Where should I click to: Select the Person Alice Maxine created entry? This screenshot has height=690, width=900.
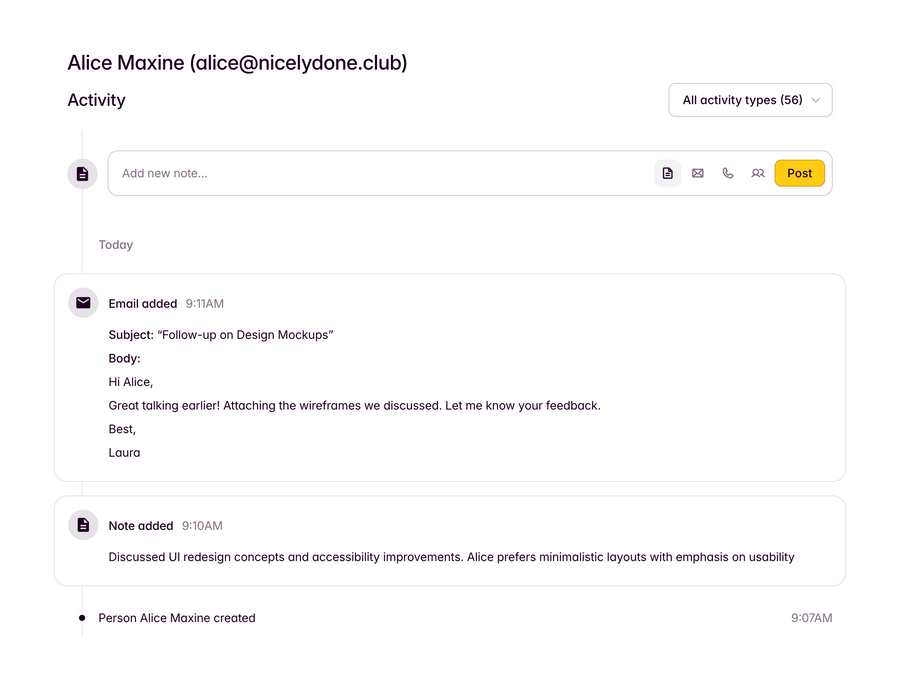pos(177,618)
